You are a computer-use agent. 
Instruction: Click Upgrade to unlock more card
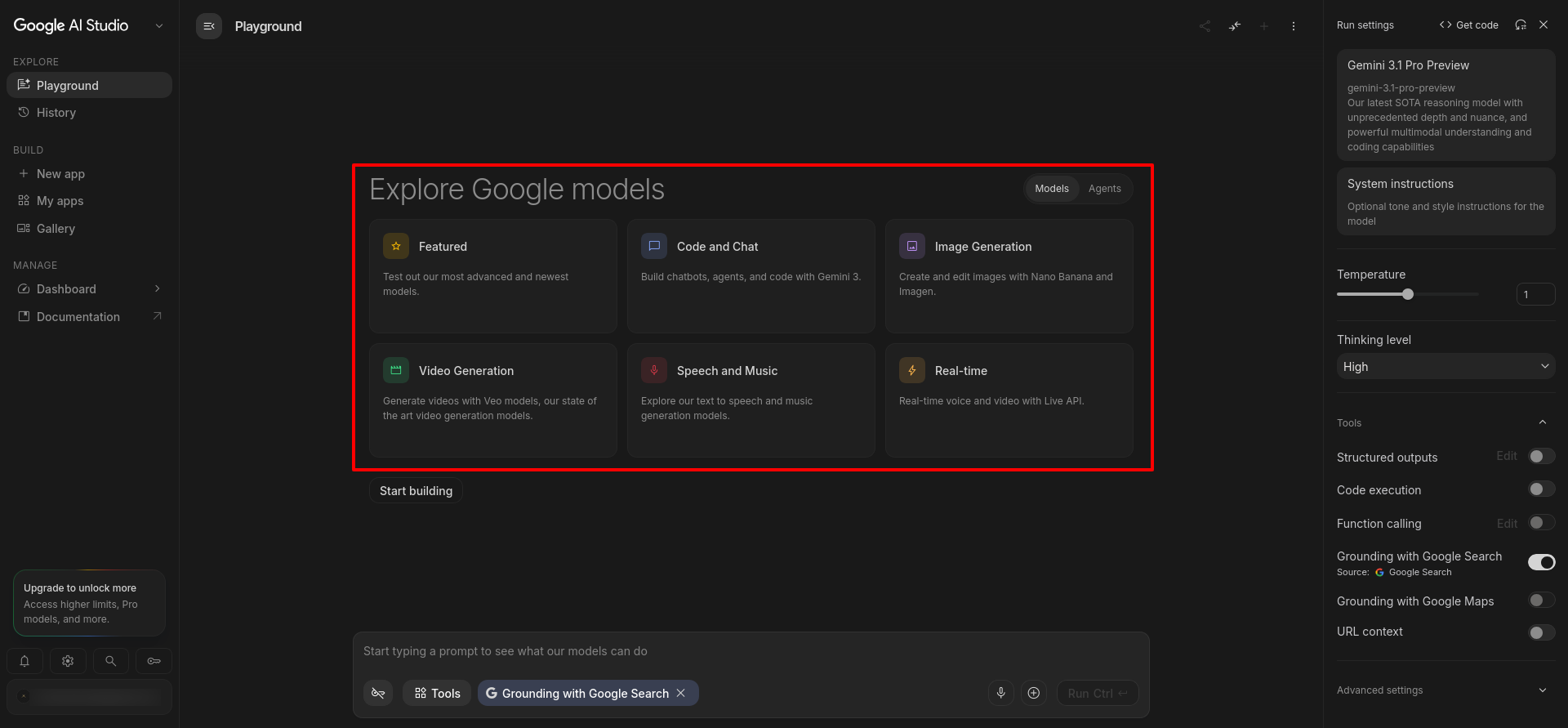89,603
